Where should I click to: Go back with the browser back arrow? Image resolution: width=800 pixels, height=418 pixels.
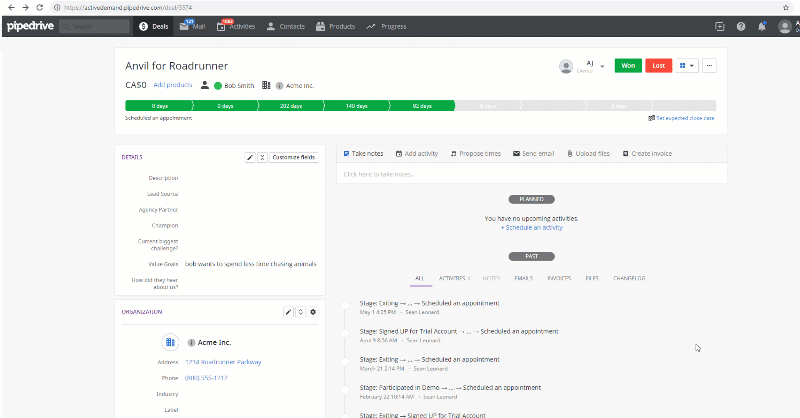tap(11, 8)
